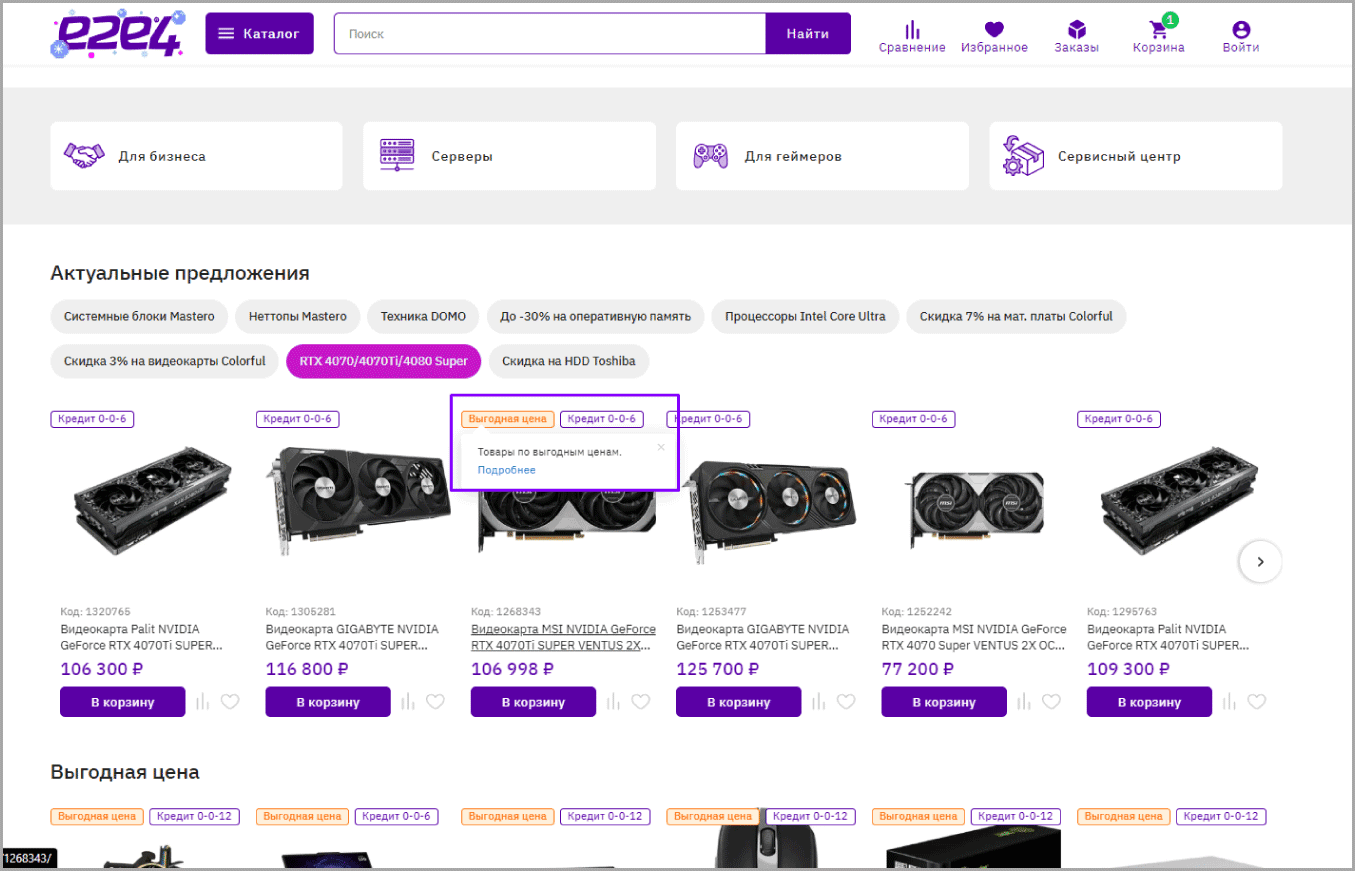Image resolution: width=1355 pixels, height=871 pixels.
Task: Open the Для геймеров gamepad card
Action: [822, 156]
